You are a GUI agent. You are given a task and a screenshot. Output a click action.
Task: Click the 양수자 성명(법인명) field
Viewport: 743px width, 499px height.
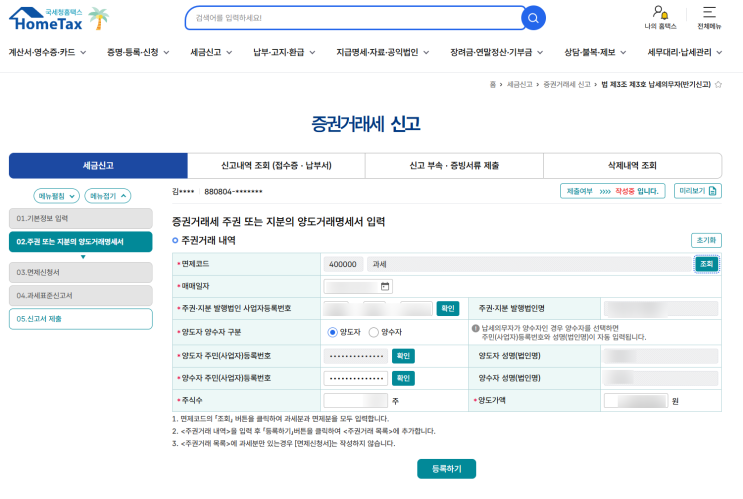coord(661,378)
